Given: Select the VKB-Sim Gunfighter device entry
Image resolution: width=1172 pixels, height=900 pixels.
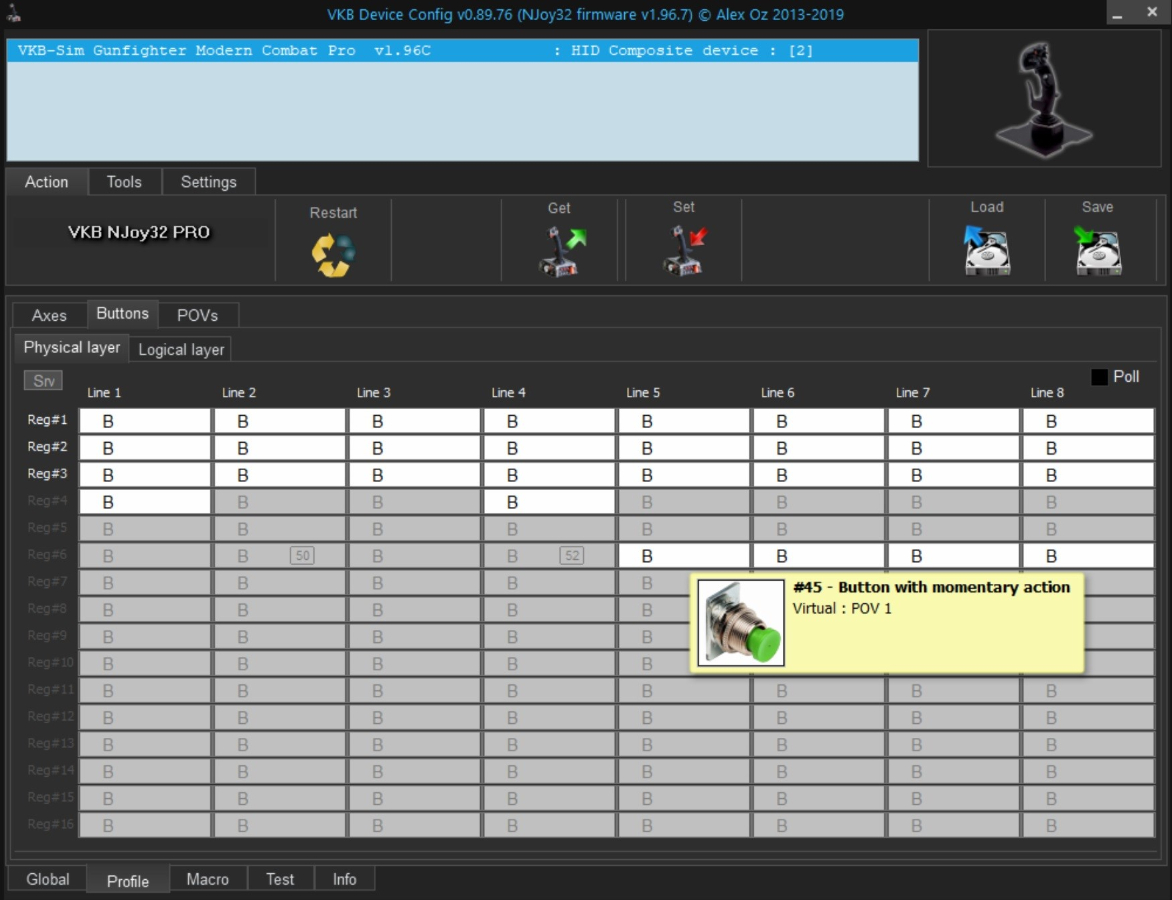Looking at the screenshot, I should point(463,50).
